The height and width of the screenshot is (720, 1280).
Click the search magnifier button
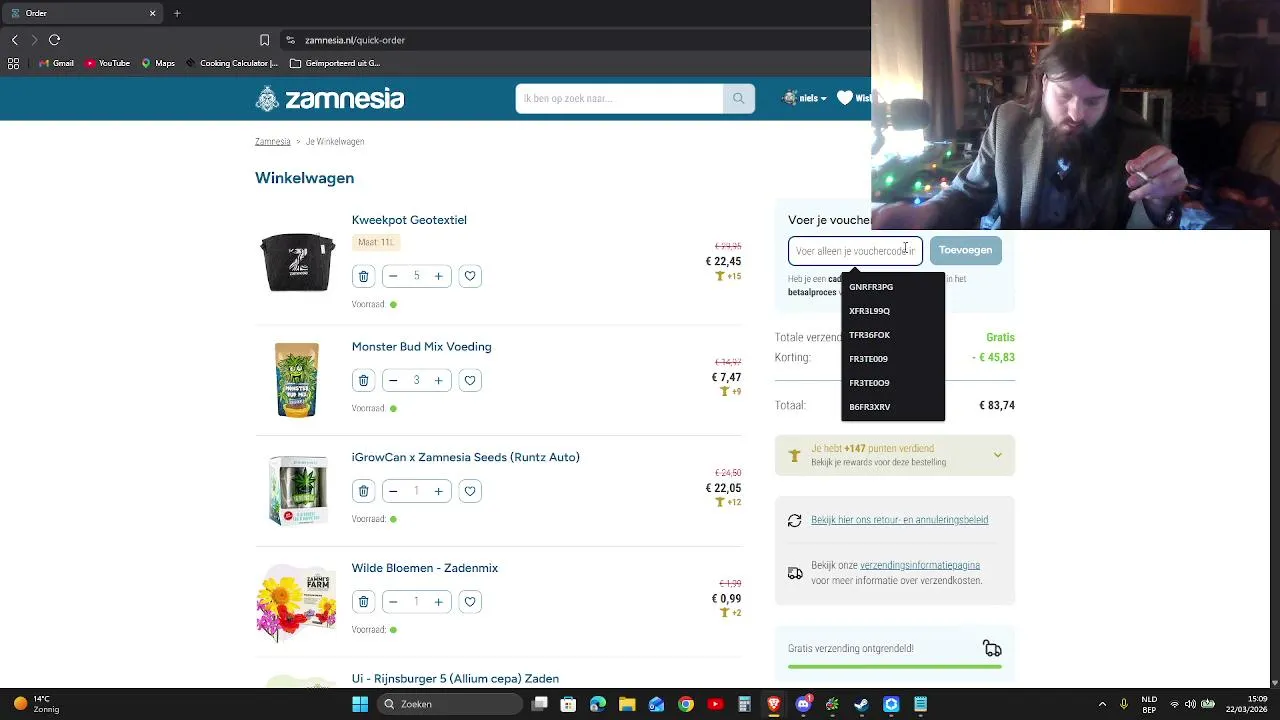pos(739,98)
